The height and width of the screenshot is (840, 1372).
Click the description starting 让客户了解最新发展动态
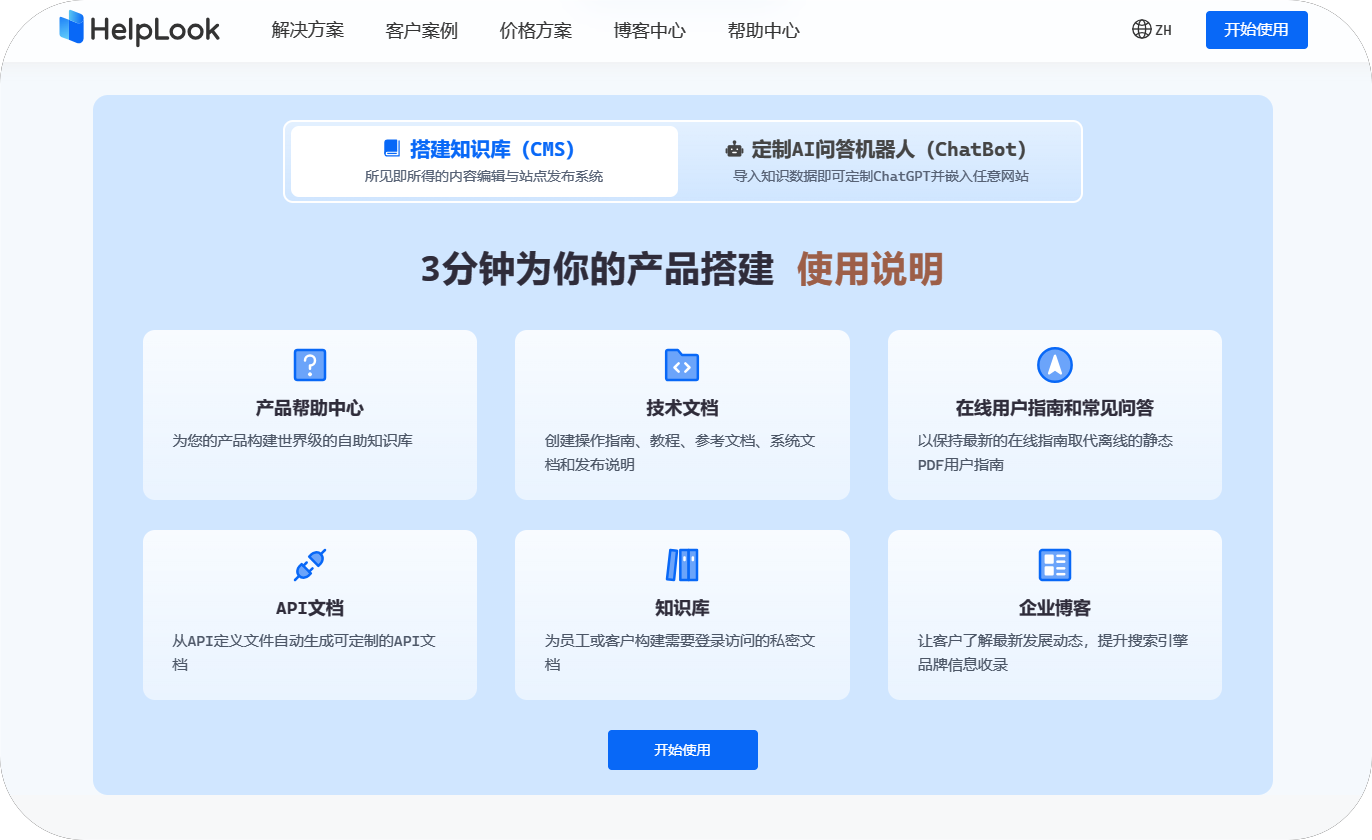[x=1053, y=652]
